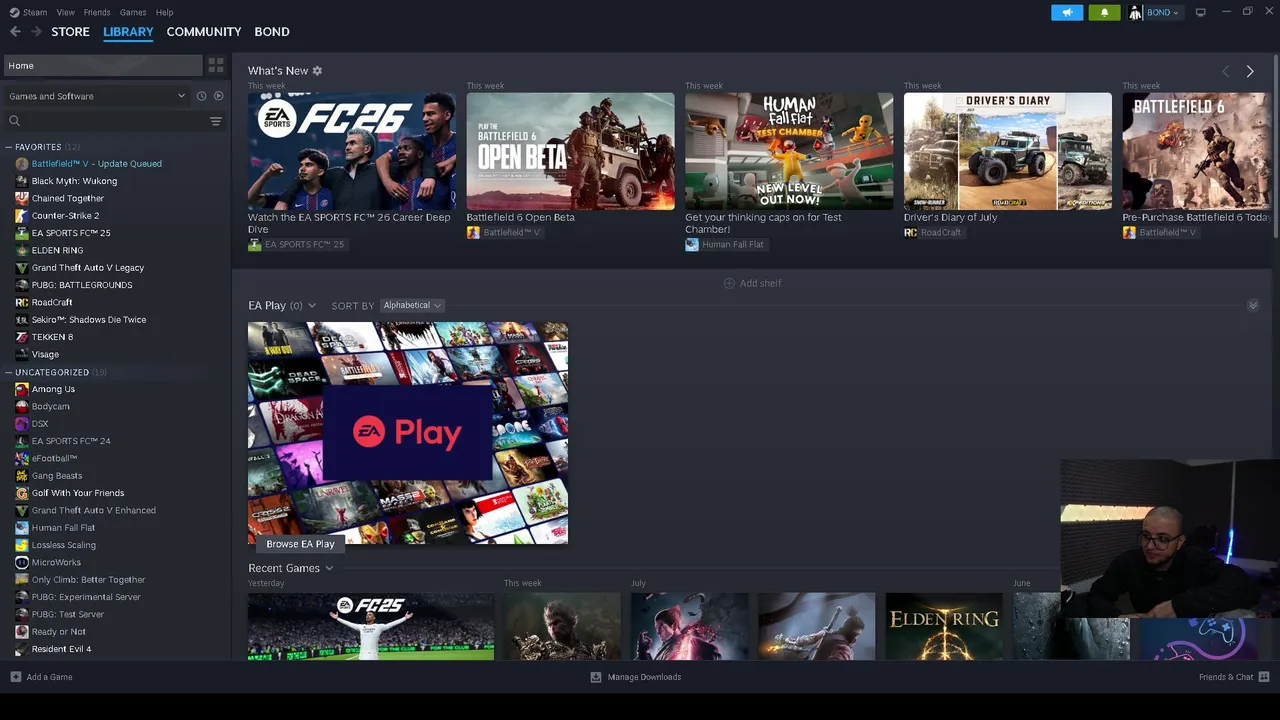Screen dimensions: 1280x720
Task: Open the FC25 recent game tile
Action: point(371,627)
